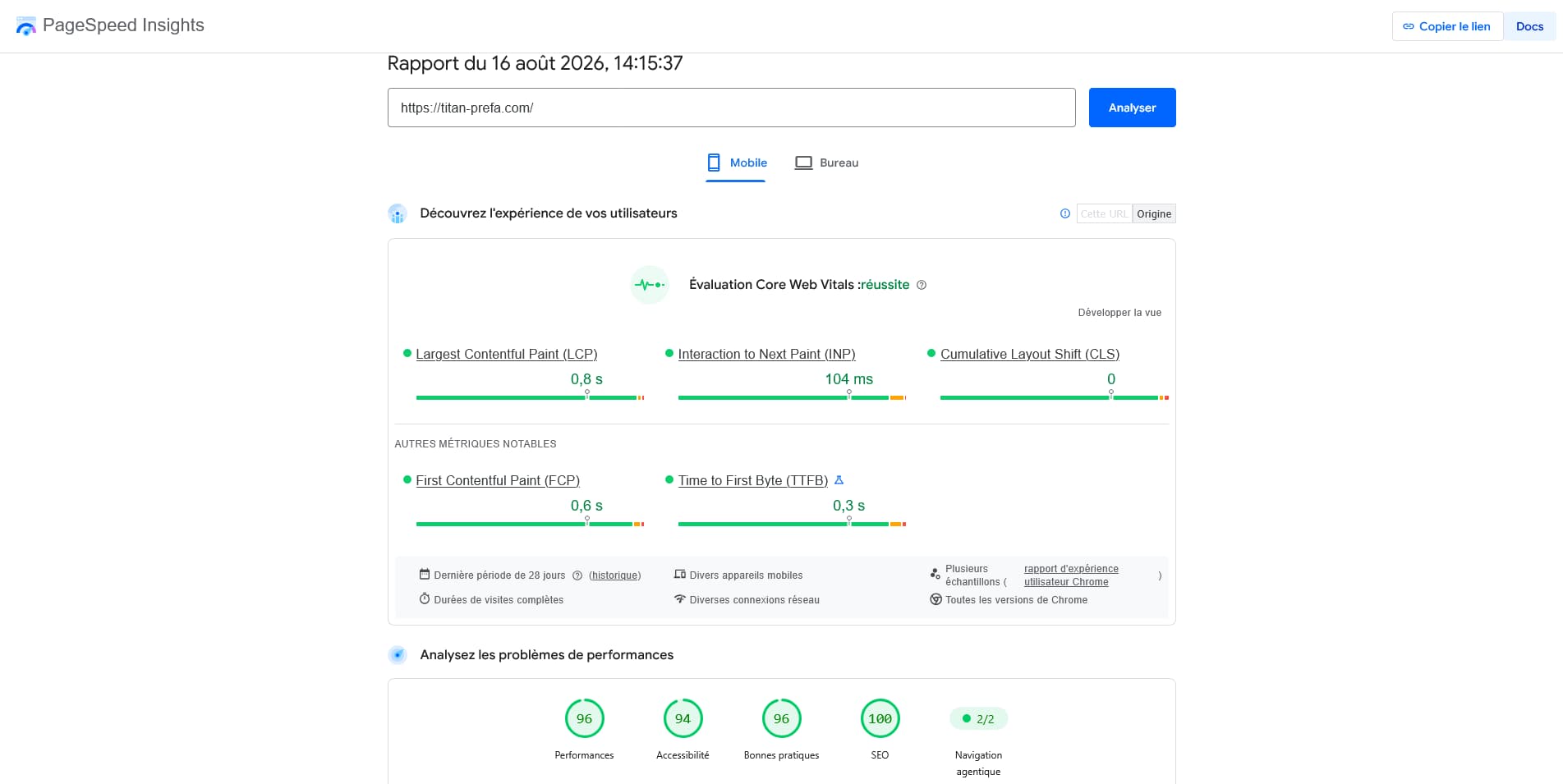Viewport: 1563px width, 784px height.
Task: Click the LCP value 0,8 s
Action: coord(586,379)
